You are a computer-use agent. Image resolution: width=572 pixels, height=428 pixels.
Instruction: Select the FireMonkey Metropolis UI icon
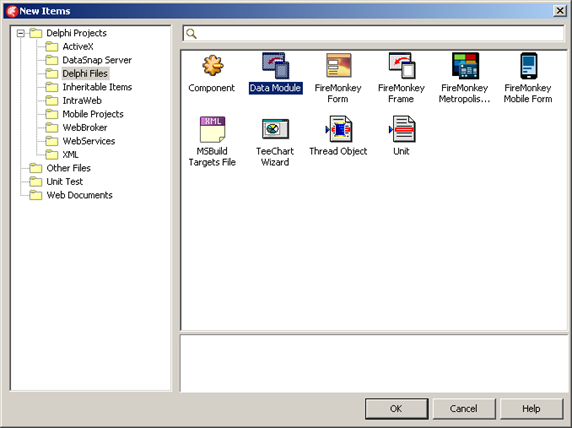465,66
